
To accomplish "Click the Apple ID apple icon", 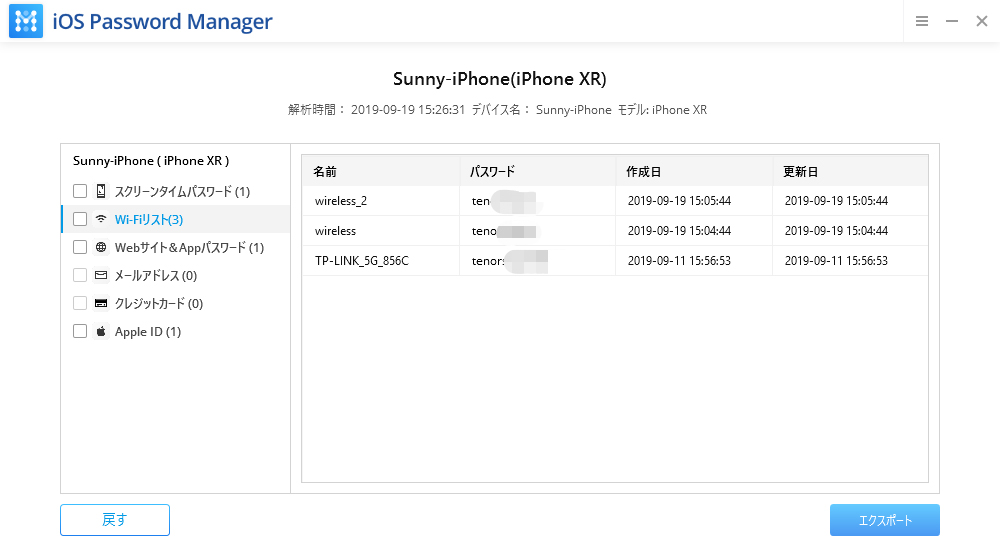I will click(x=101, y=331).
